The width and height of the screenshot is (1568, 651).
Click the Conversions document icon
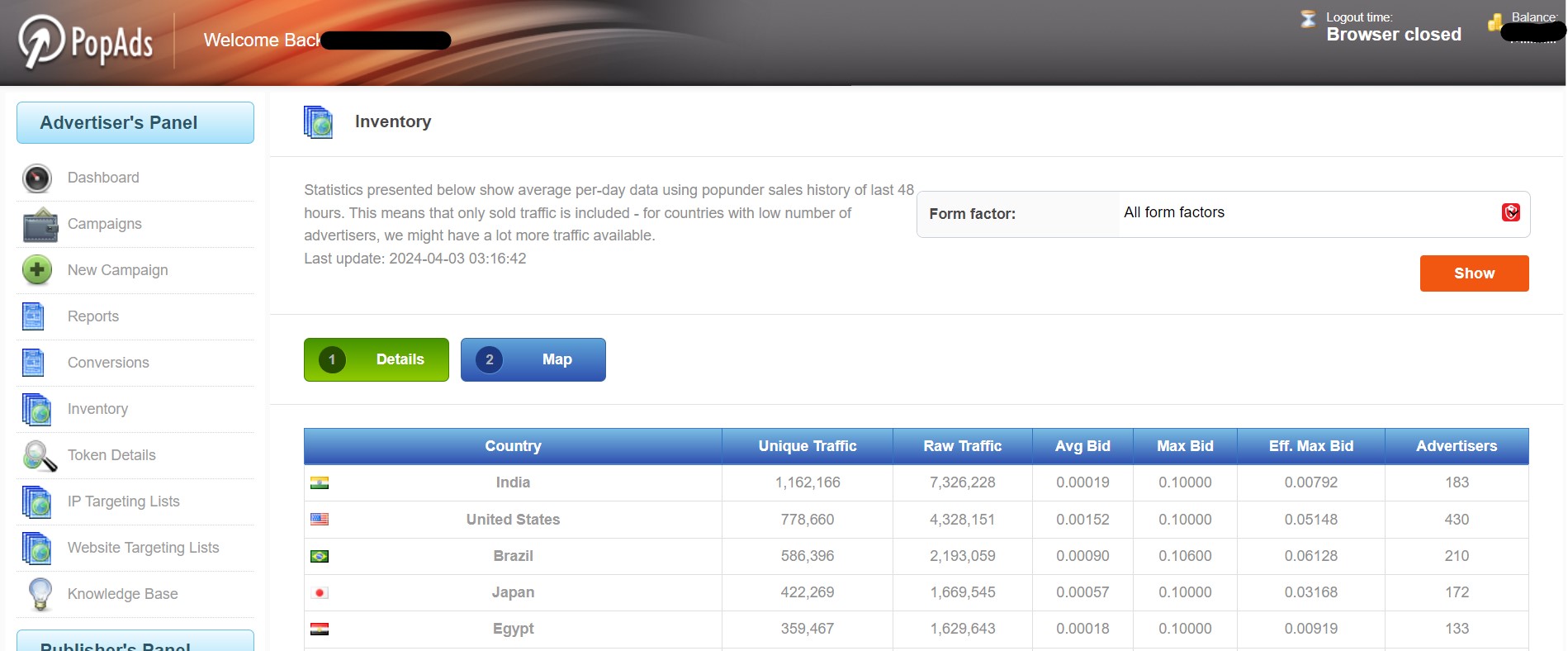point(33,363)
